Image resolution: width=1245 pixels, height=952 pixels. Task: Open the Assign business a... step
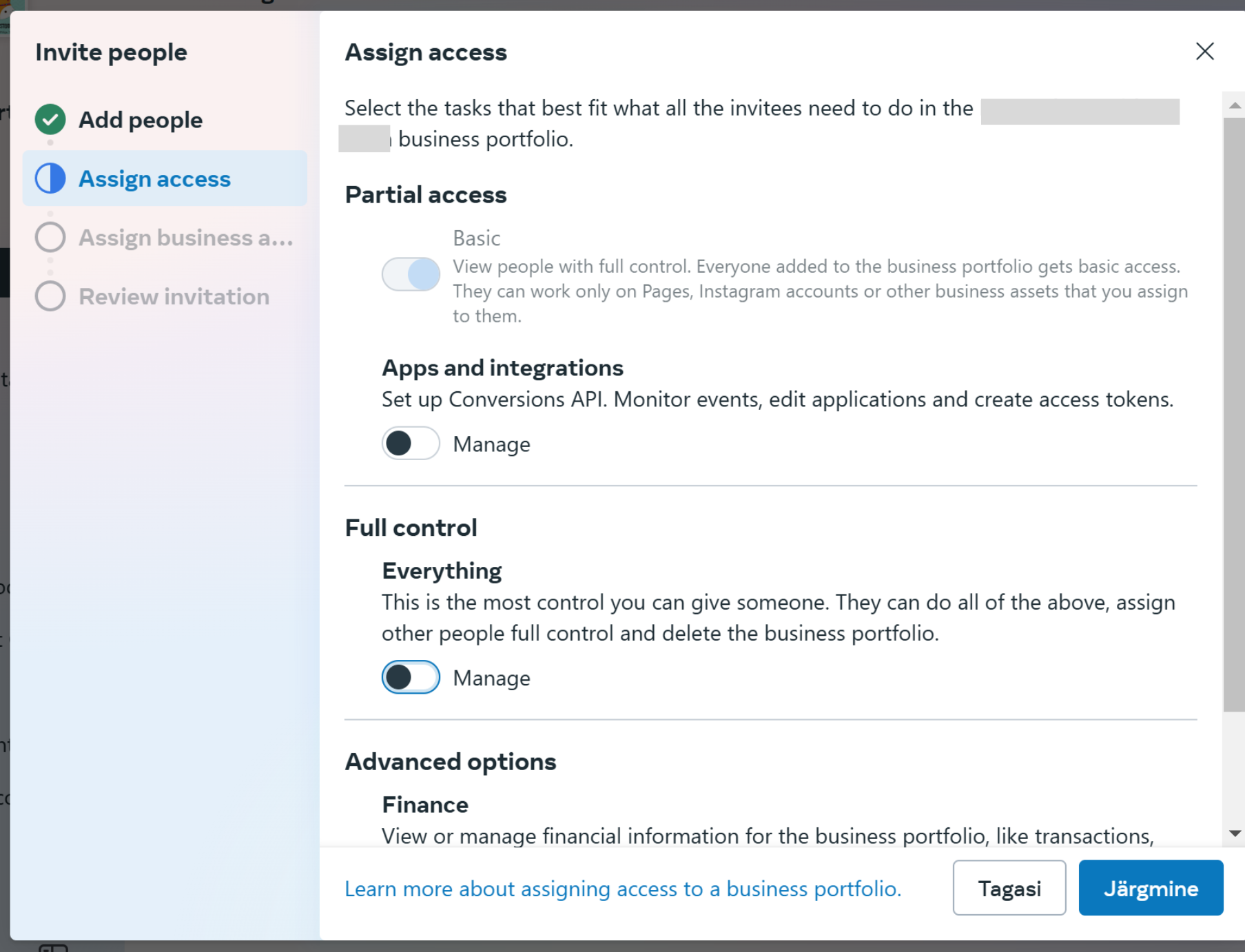tap(185, 238)
